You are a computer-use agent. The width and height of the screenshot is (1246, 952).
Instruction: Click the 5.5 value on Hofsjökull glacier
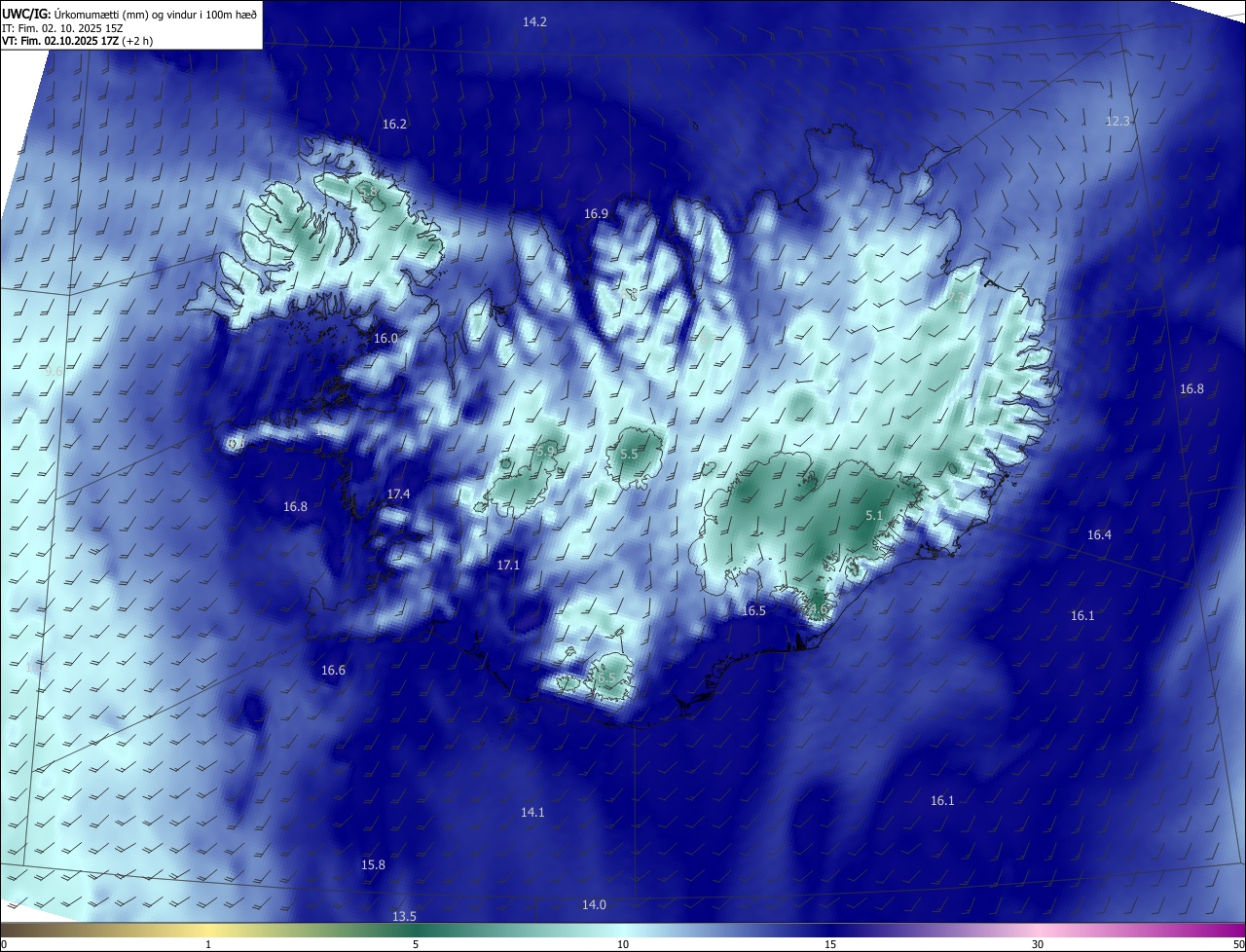tap(629, 455)
